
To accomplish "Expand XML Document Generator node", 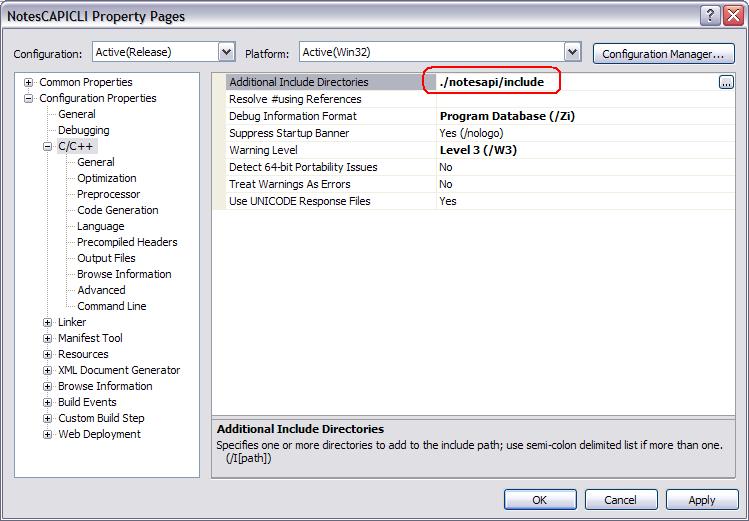I will (x=47, y=371).
